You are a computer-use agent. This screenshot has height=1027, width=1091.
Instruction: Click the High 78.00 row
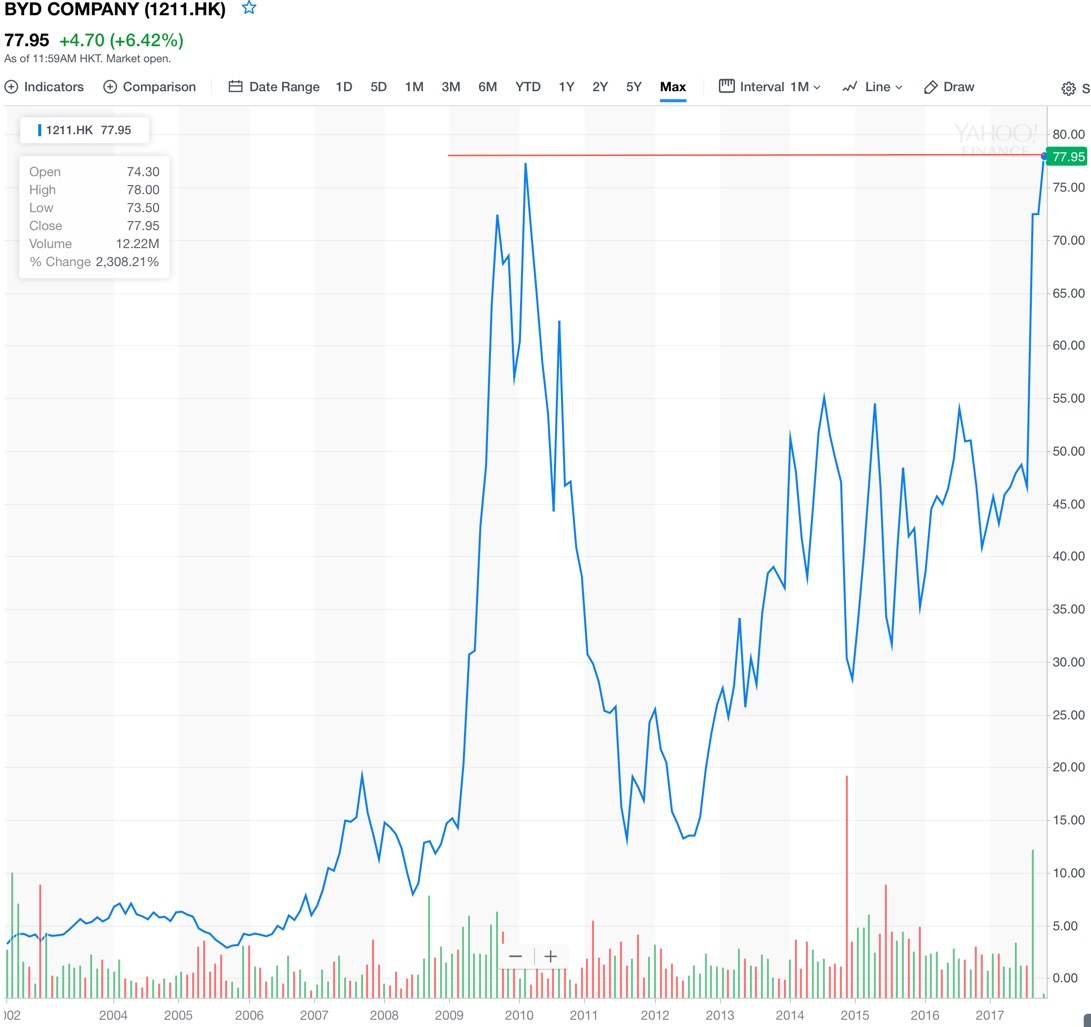[x=94, y=190]
